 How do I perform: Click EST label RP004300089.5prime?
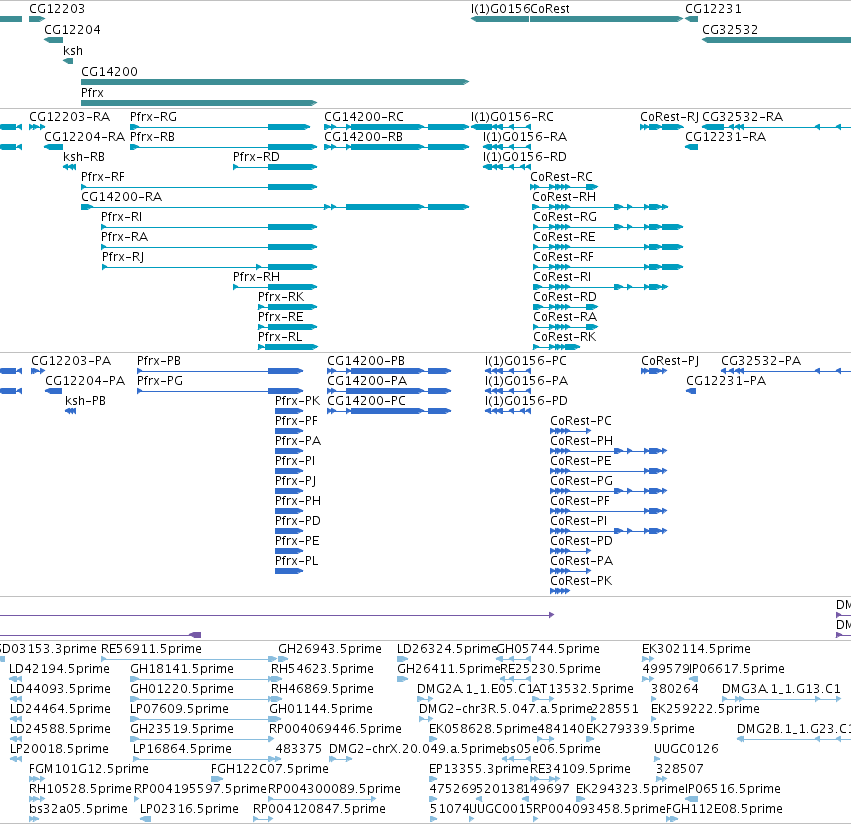[334, 789]
